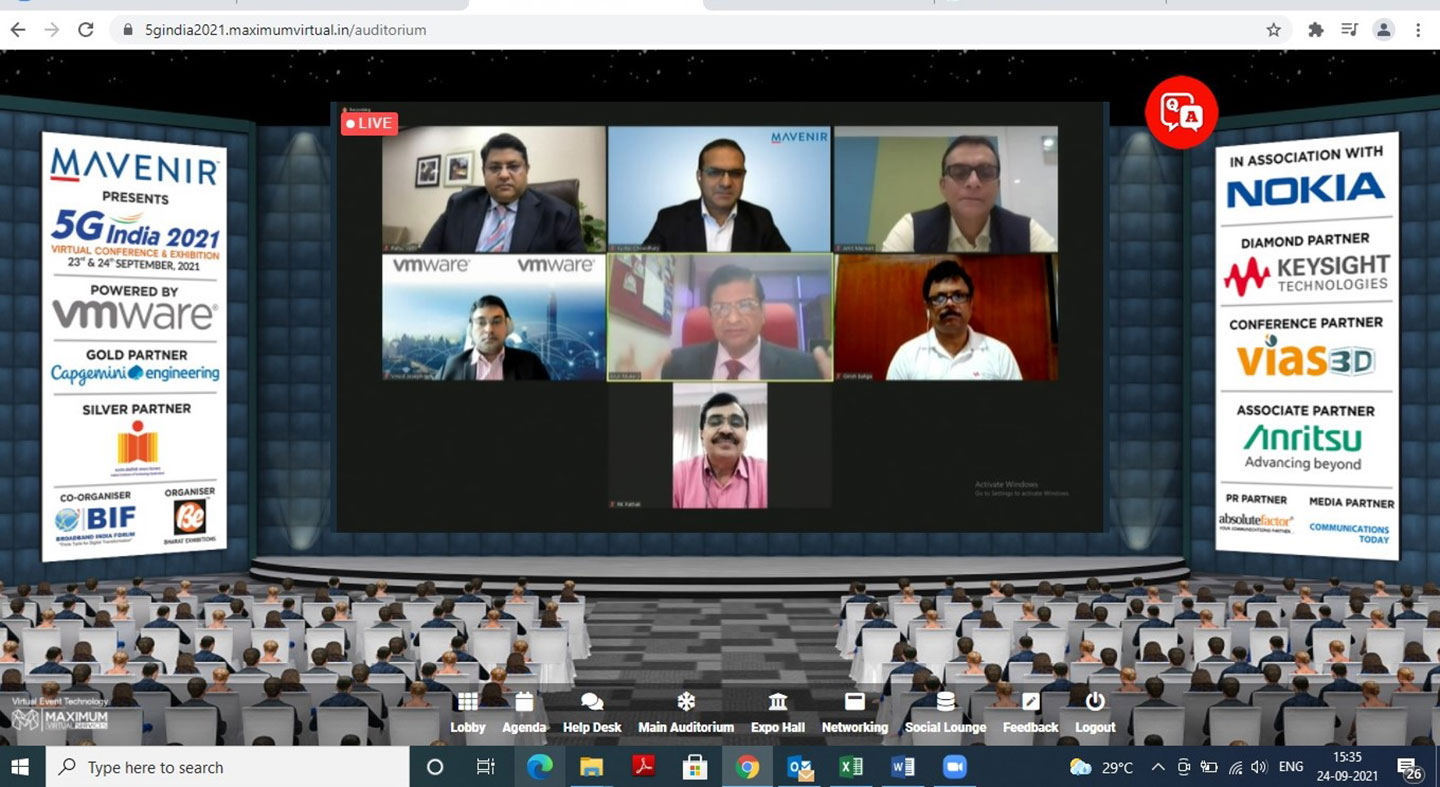1440x787 pixels.
Task: Open Chrome three-dot menu
Action: coord(1418,30)
